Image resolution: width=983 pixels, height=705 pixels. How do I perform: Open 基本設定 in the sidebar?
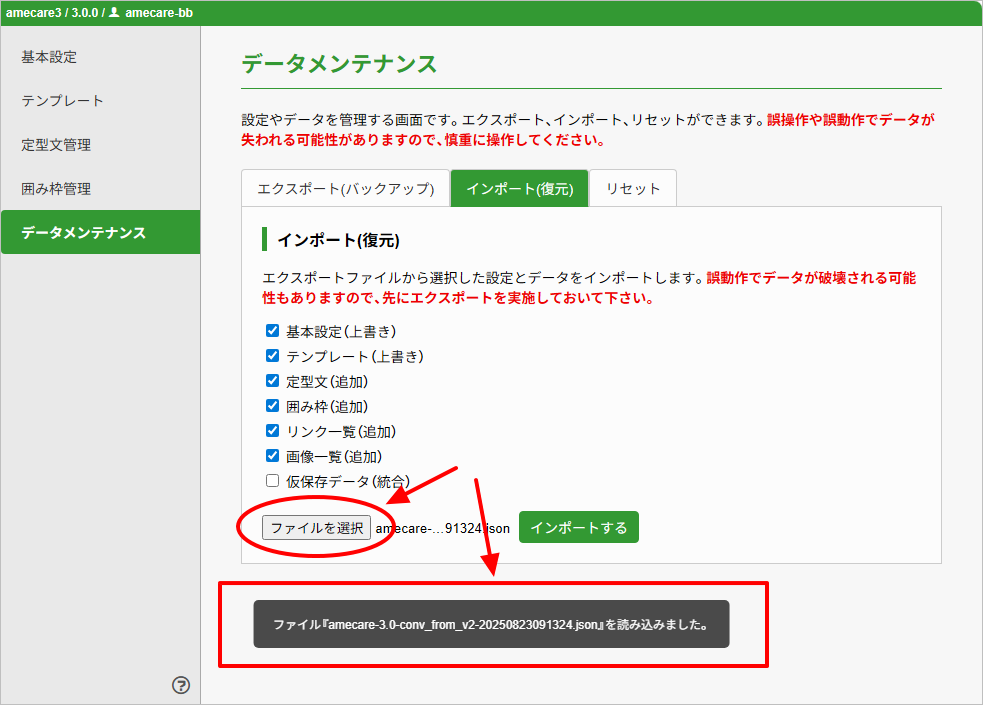[x=49, y=57]
